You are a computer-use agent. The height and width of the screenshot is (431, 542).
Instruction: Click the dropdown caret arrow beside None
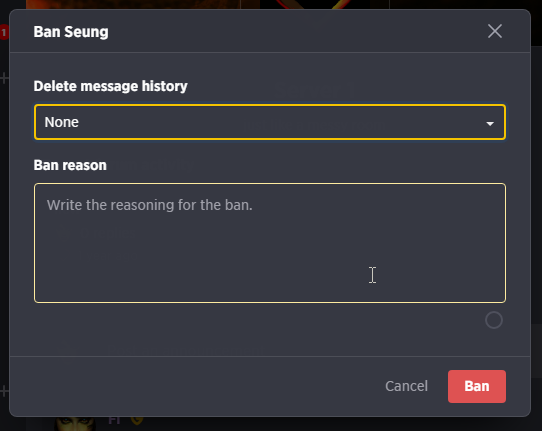[490, 123]
